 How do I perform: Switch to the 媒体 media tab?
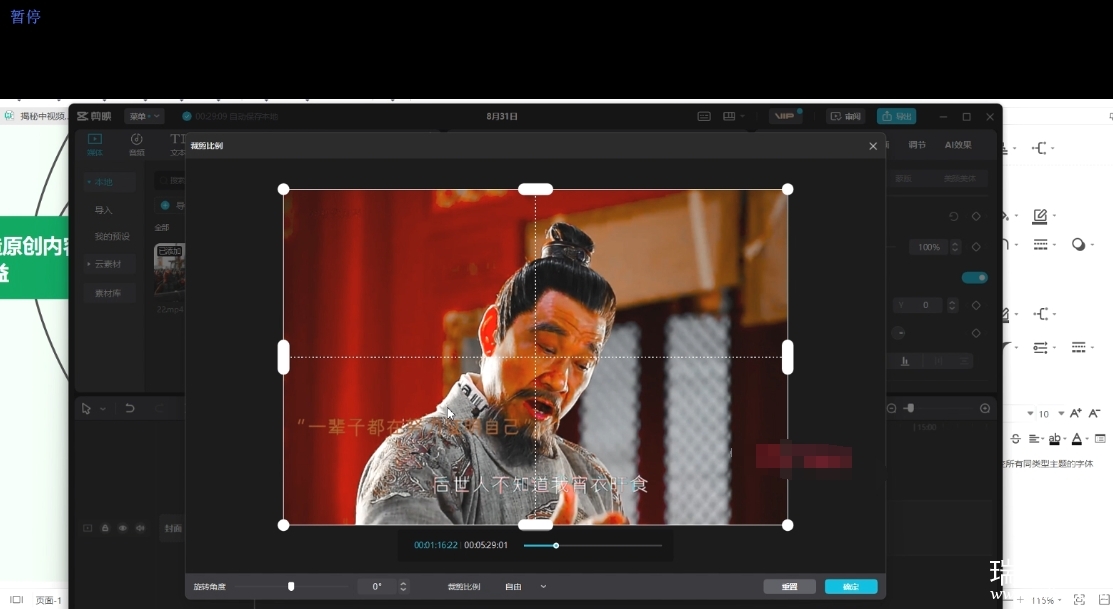(x=94, y=144)
